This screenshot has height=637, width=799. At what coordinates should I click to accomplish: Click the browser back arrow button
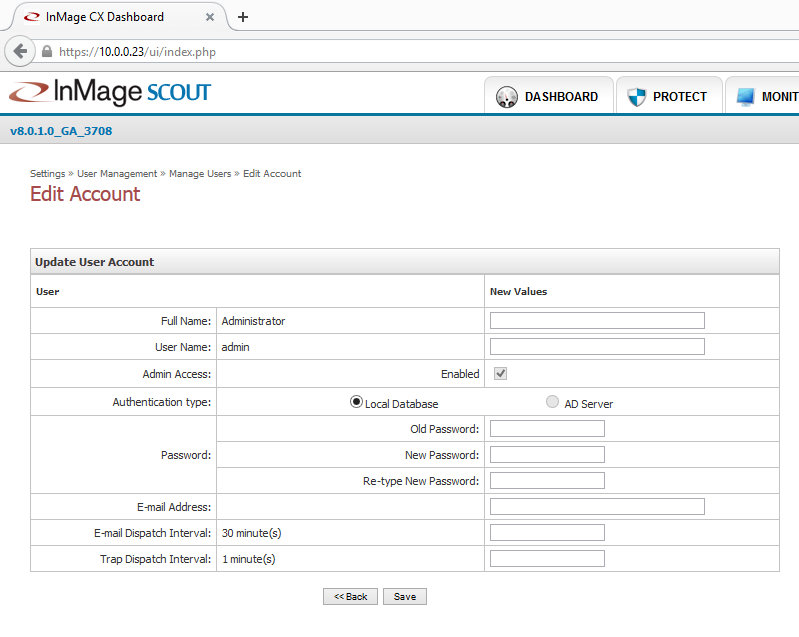pos(19,51)
